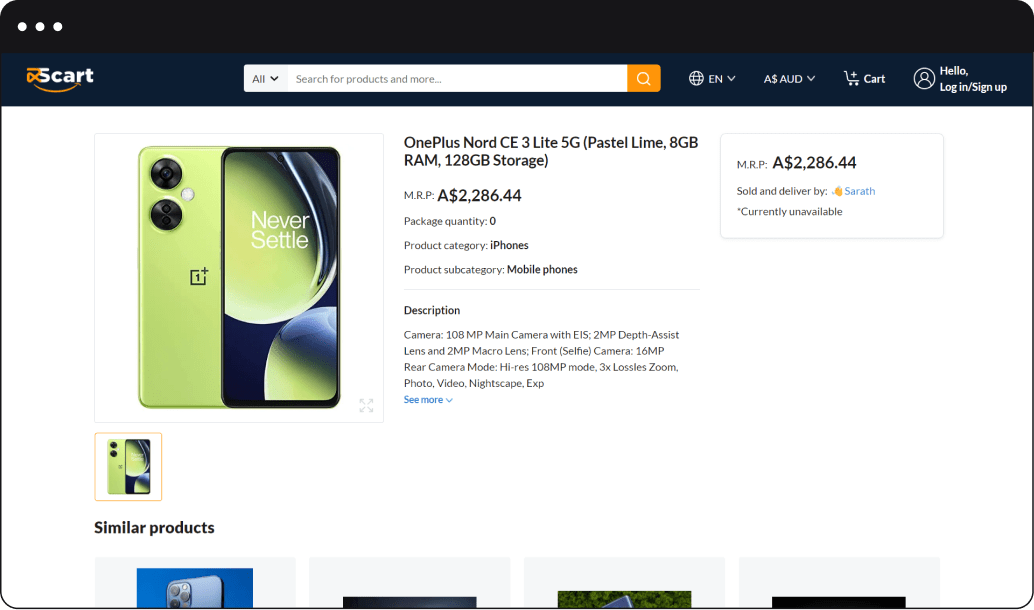Click the OnePlus Nord CE 3 Lite title
1034x610 pixels.
click(551, 151)
